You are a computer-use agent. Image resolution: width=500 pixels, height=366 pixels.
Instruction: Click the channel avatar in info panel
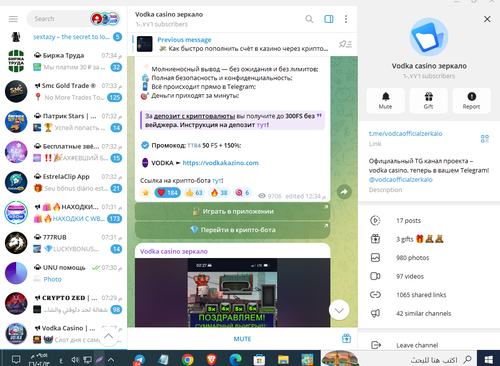(429, 37)
